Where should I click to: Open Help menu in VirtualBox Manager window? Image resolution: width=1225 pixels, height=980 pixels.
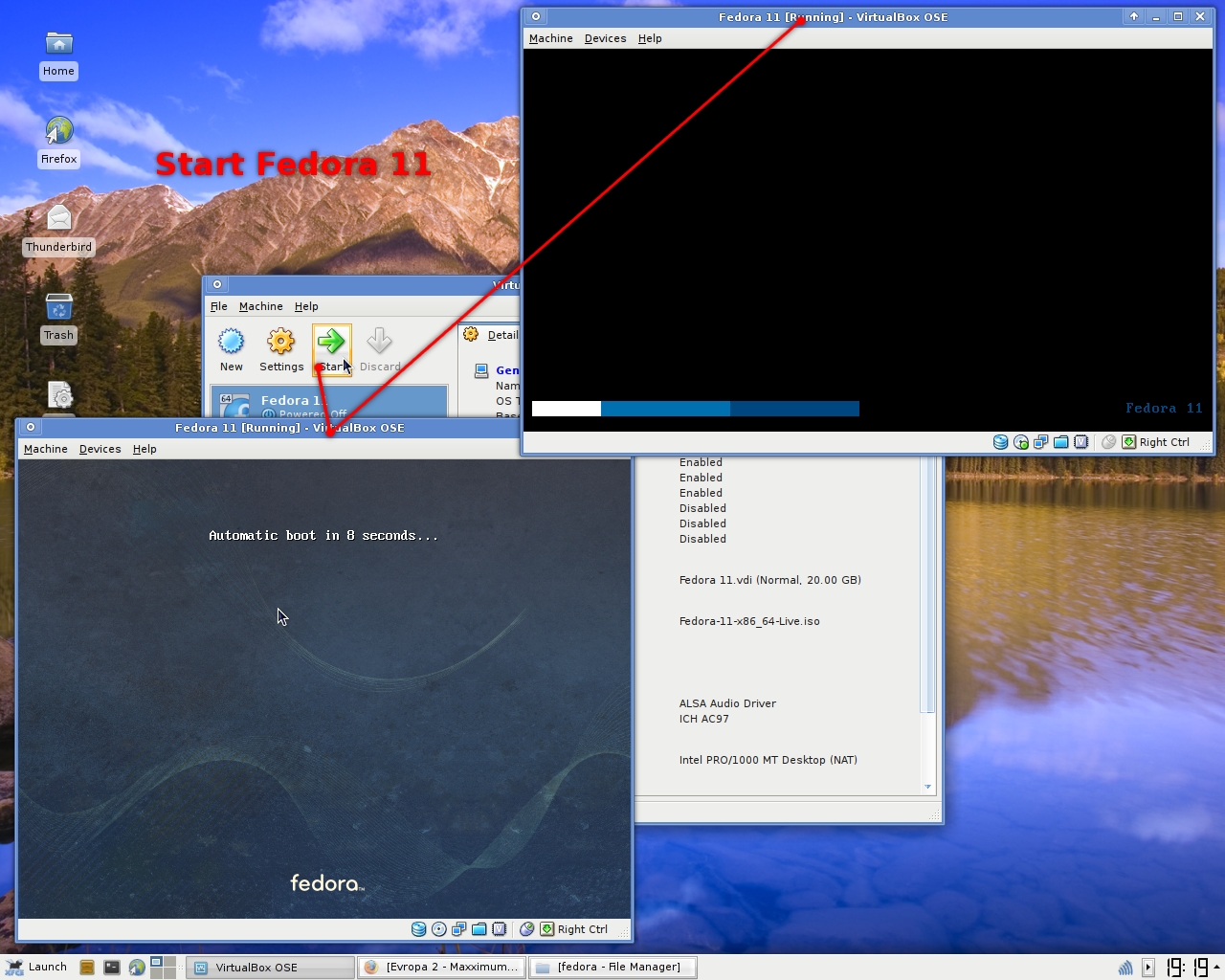306,306
